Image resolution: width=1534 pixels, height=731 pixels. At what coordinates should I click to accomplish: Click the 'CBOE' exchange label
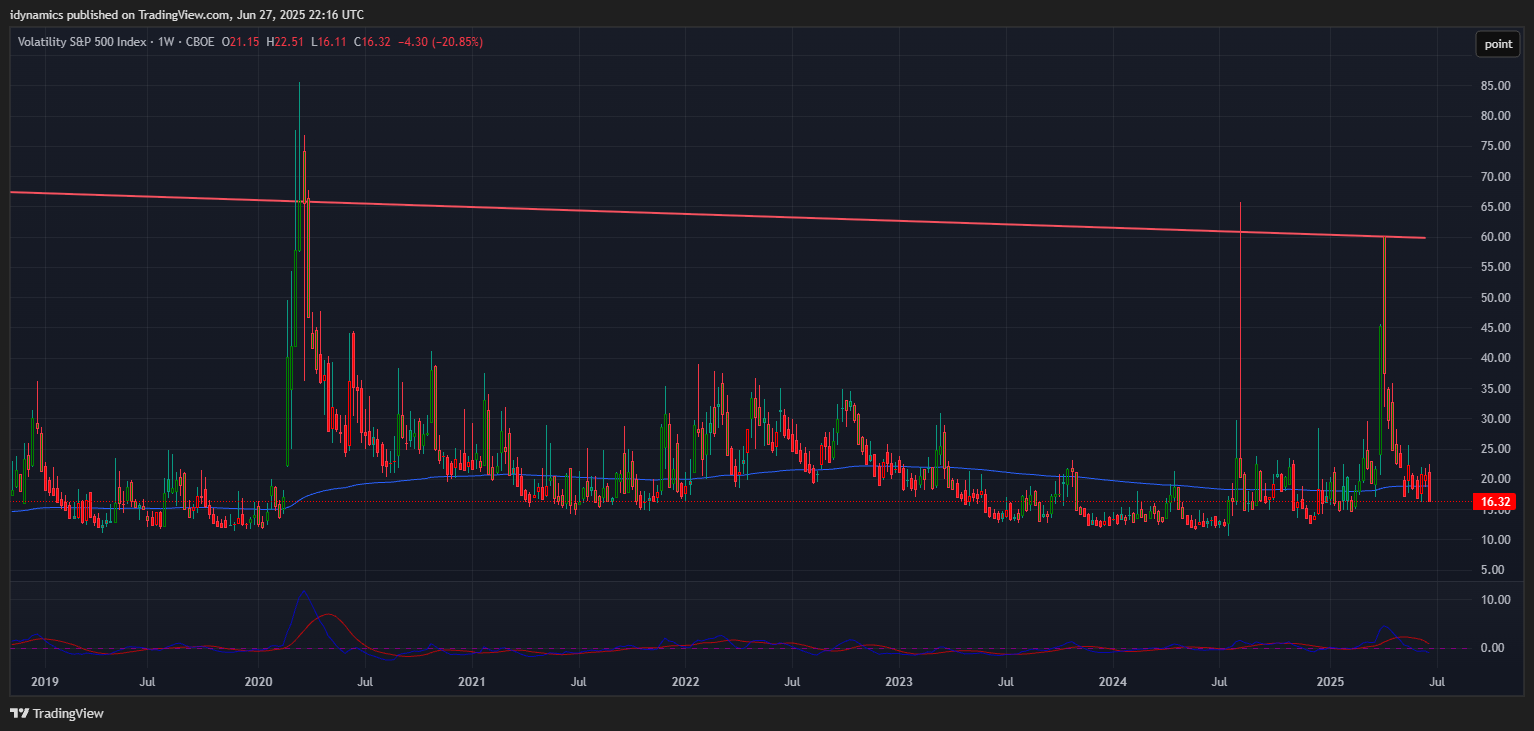click(199, 42)
